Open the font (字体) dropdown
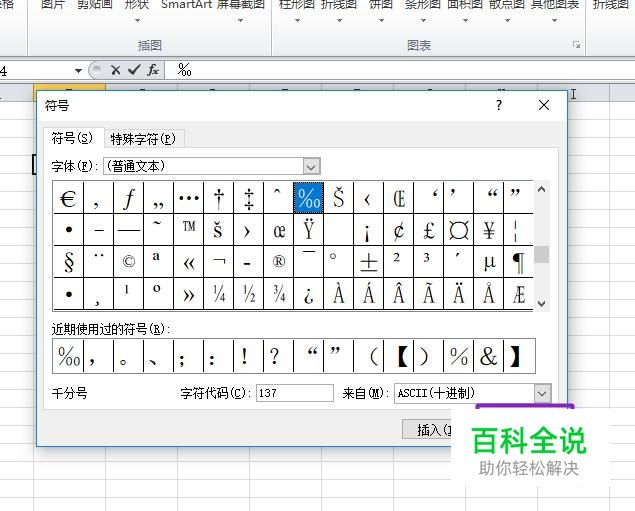 (x=311, y=166)
